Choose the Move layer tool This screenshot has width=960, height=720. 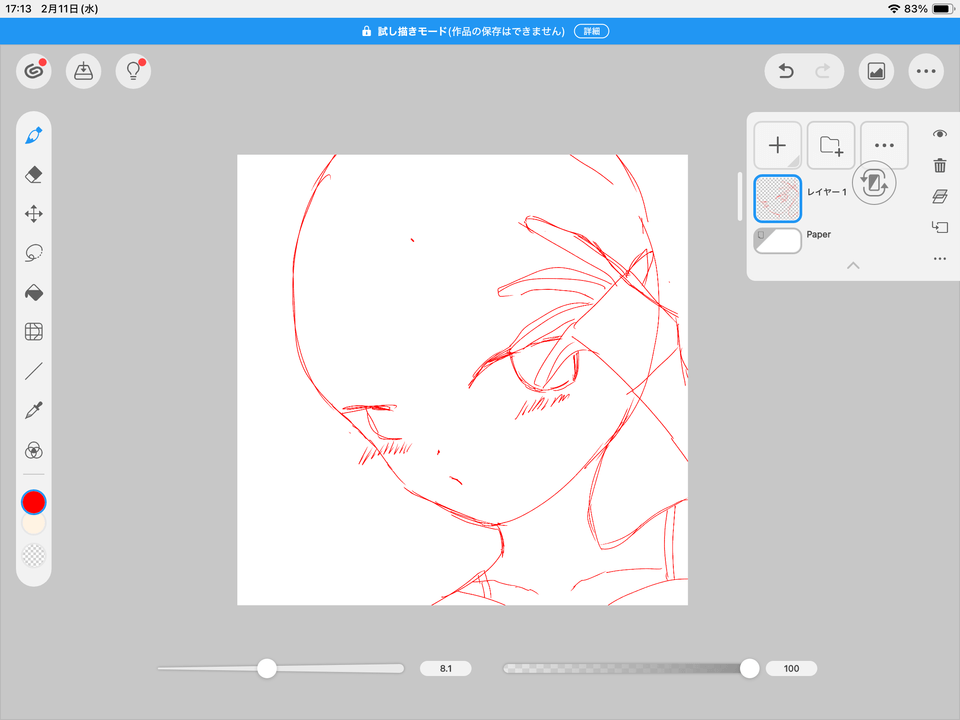coord(34,214)
